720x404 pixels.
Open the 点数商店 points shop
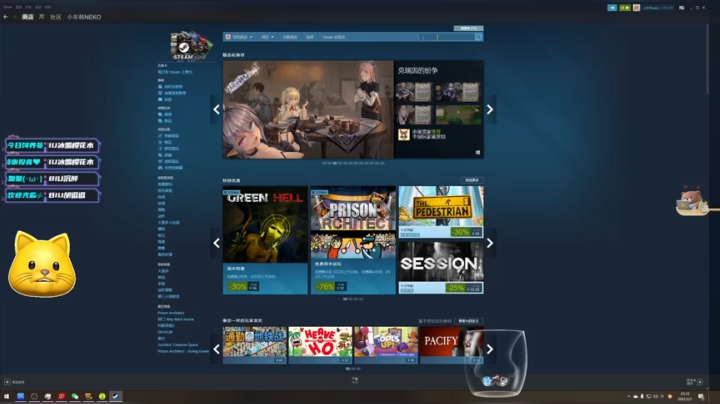[290, 37]
